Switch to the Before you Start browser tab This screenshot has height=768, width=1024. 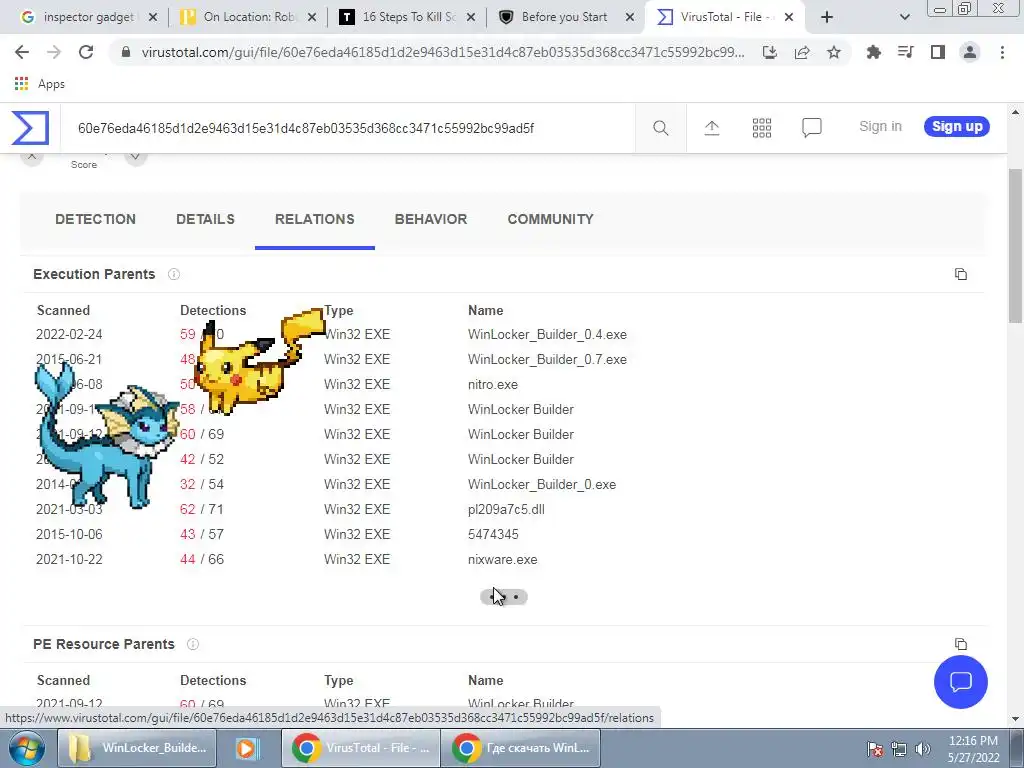(566, 18)
